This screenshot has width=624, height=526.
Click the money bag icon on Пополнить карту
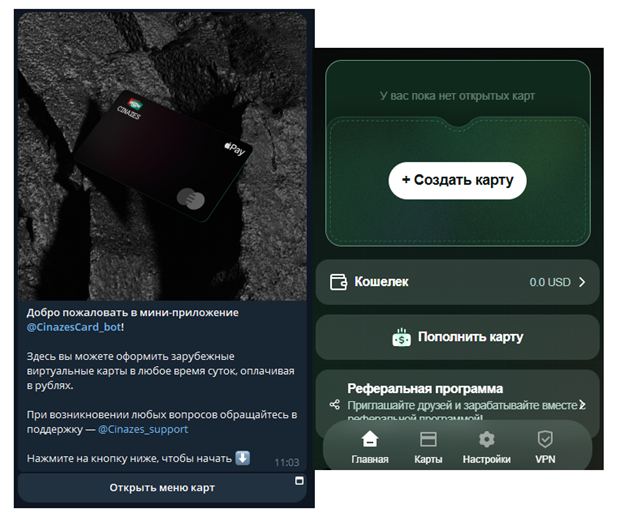402,337
